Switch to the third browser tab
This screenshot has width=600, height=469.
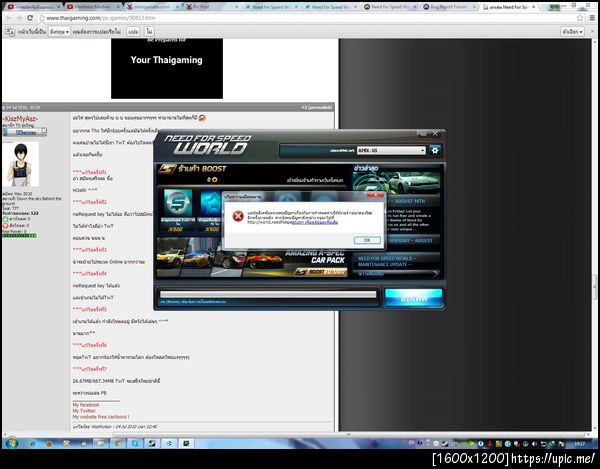click(152, 7)
